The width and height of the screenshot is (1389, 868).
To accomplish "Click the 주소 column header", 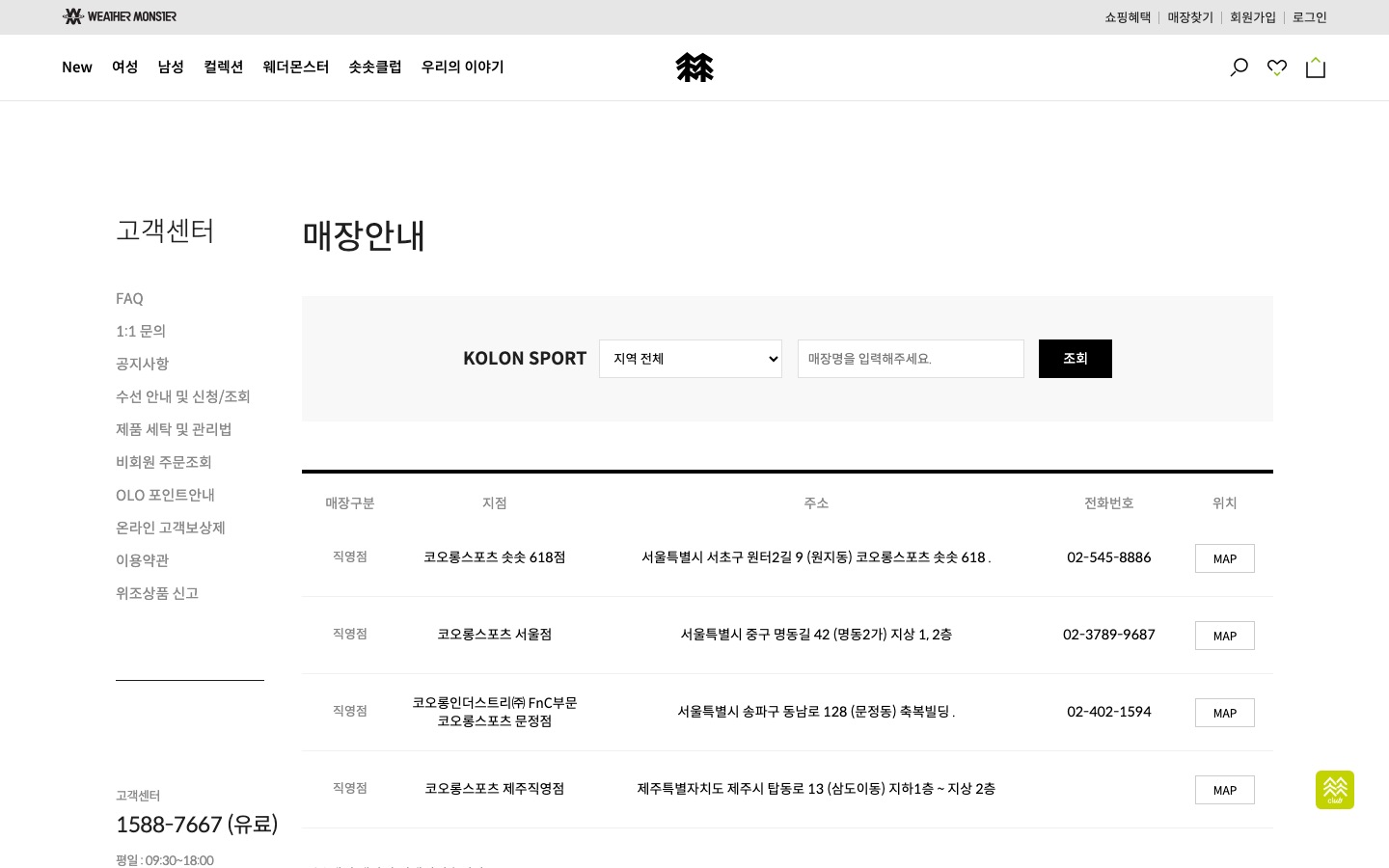I will [816, 503].
